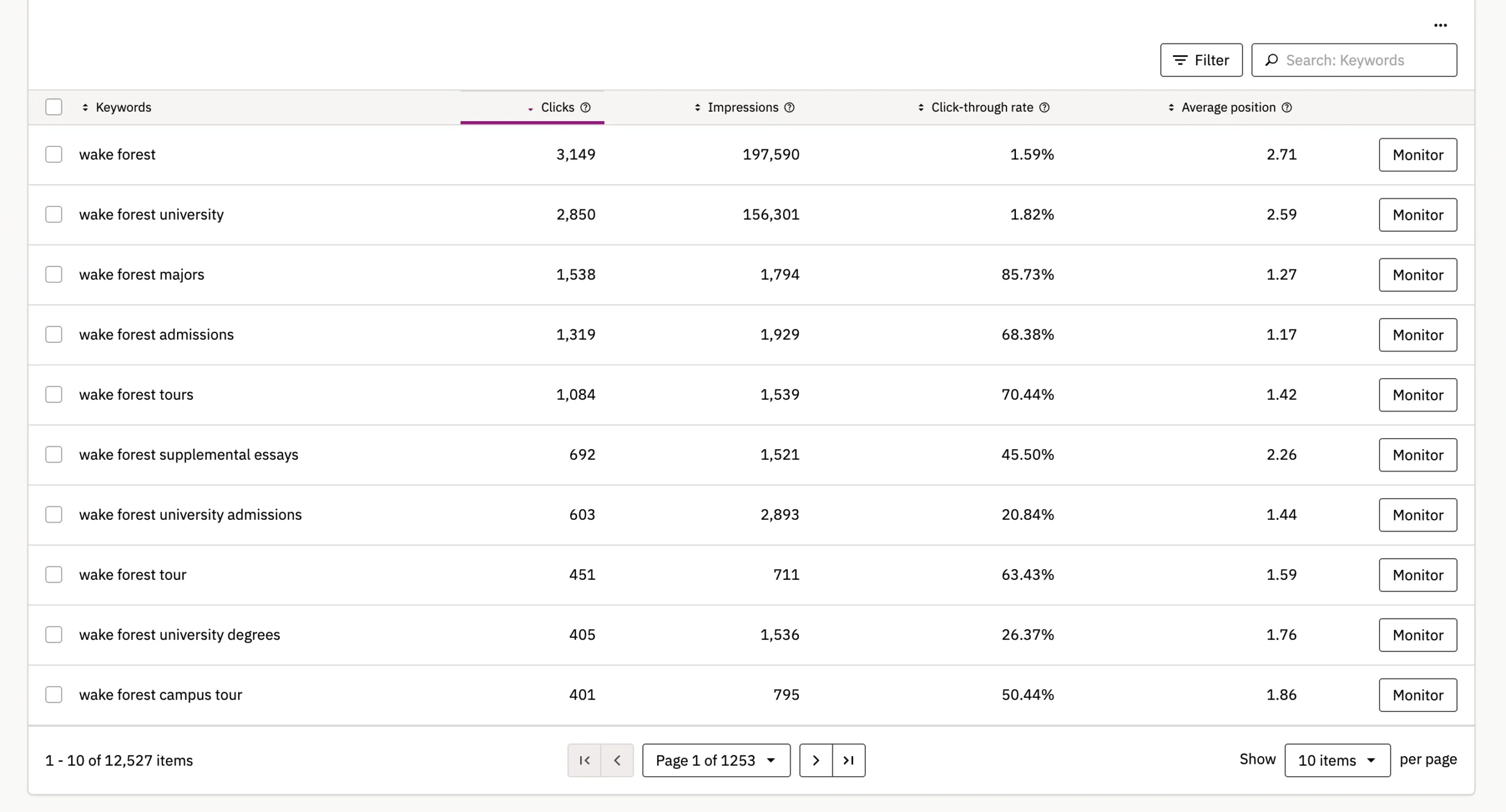Tick the wake forest admissions checkbox
Viewport: 1506px width, 812px height.
(x=54, y=335)
